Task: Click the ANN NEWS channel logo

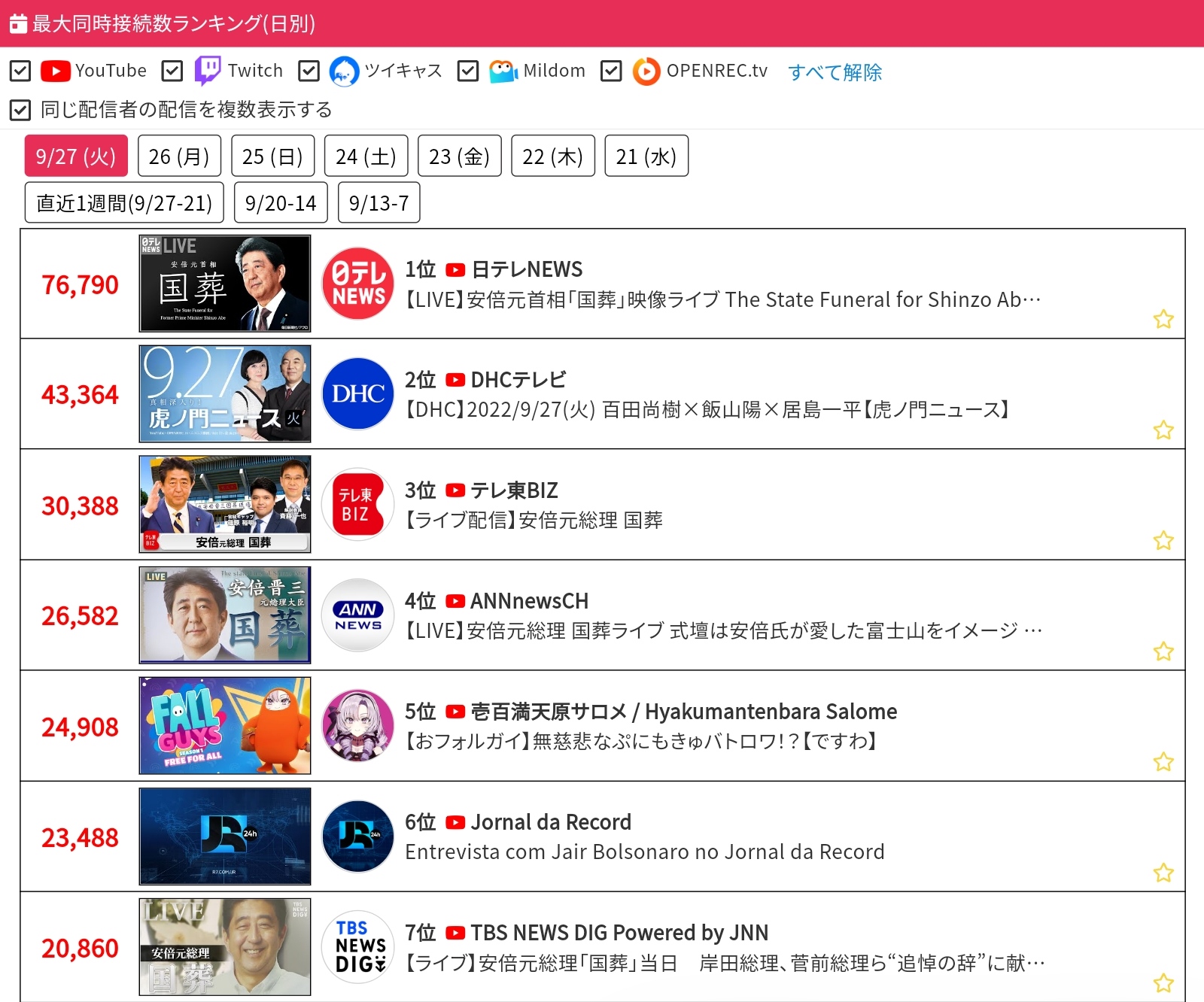Action: point(358,615)
